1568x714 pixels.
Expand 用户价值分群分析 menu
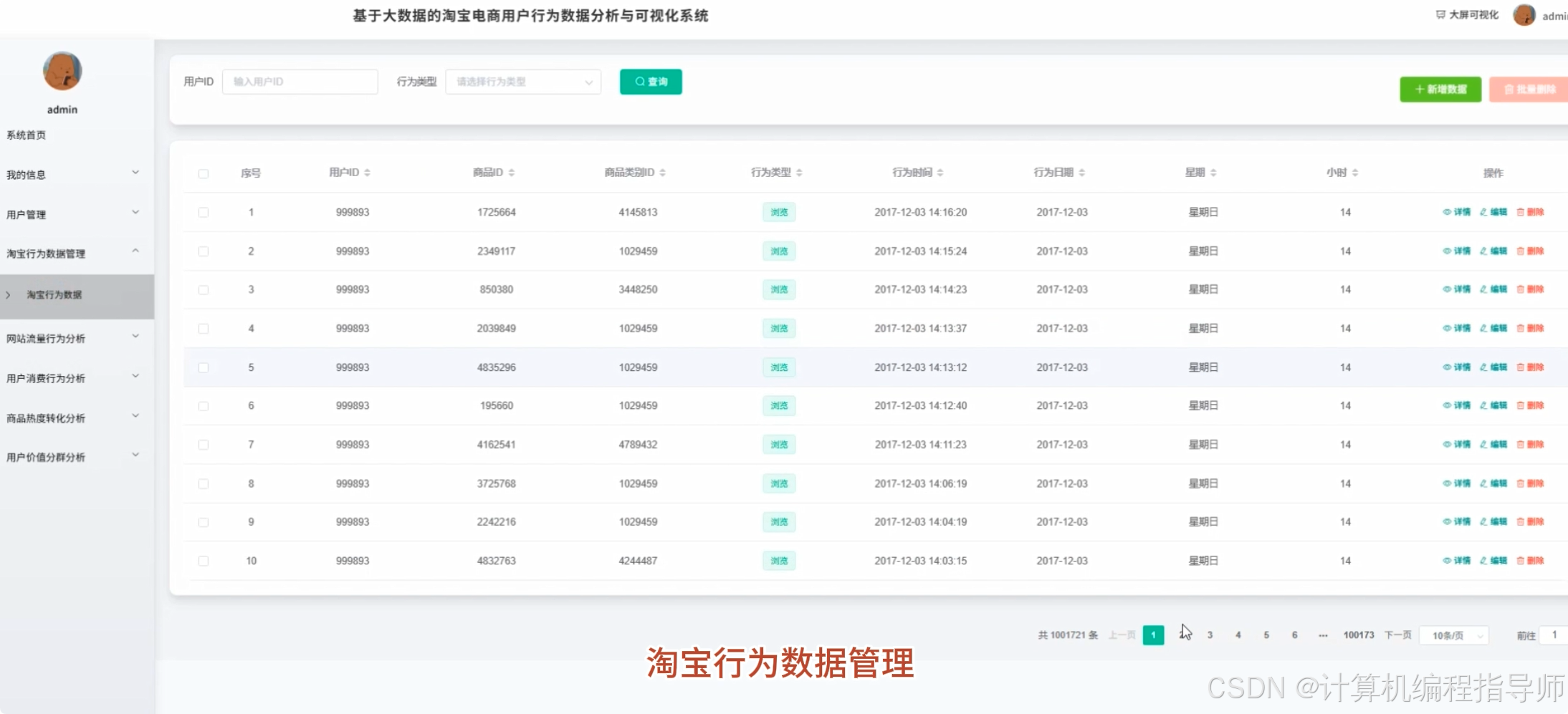click(x=77, y=457)
